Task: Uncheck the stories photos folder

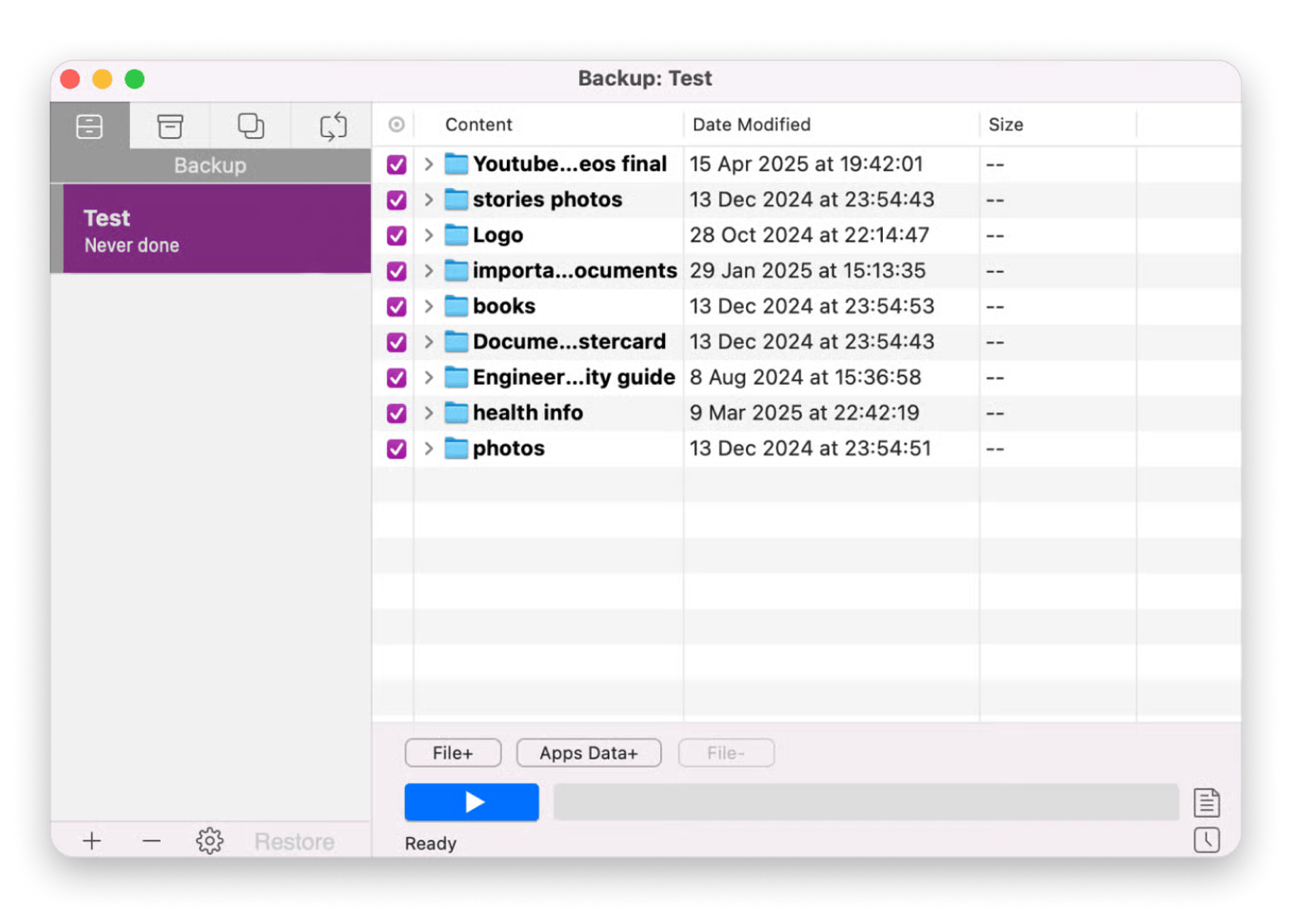Action: click(x=395, y=200)
